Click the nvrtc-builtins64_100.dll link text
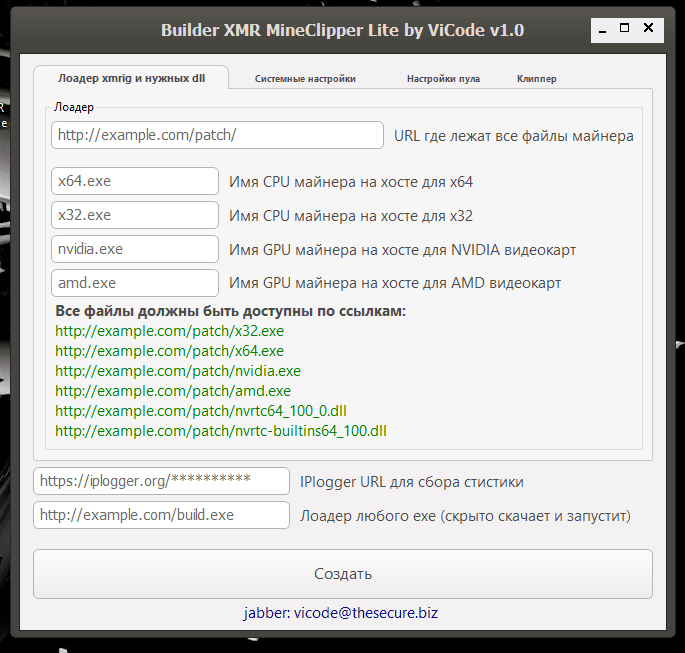This screenshot has width=685, height=653. [221, 431]
